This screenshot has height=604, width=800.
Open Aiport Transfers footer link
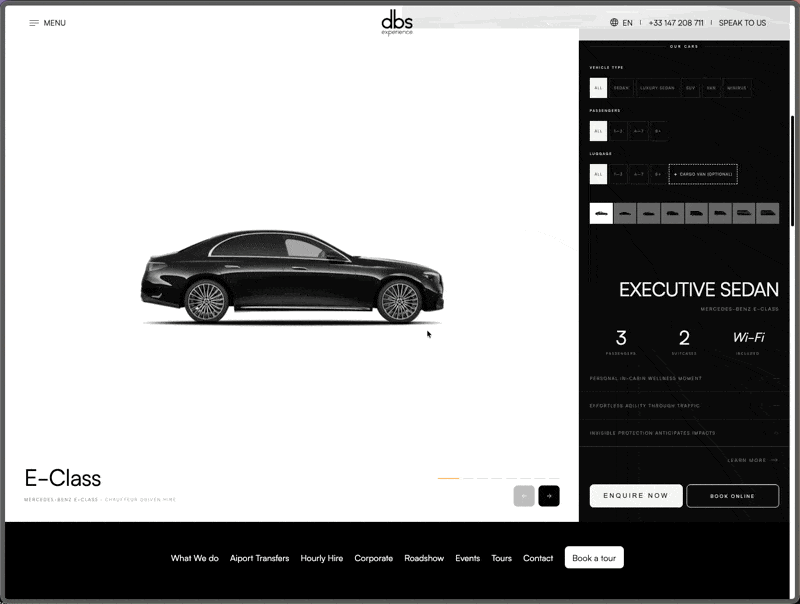[x=259, y=558]
